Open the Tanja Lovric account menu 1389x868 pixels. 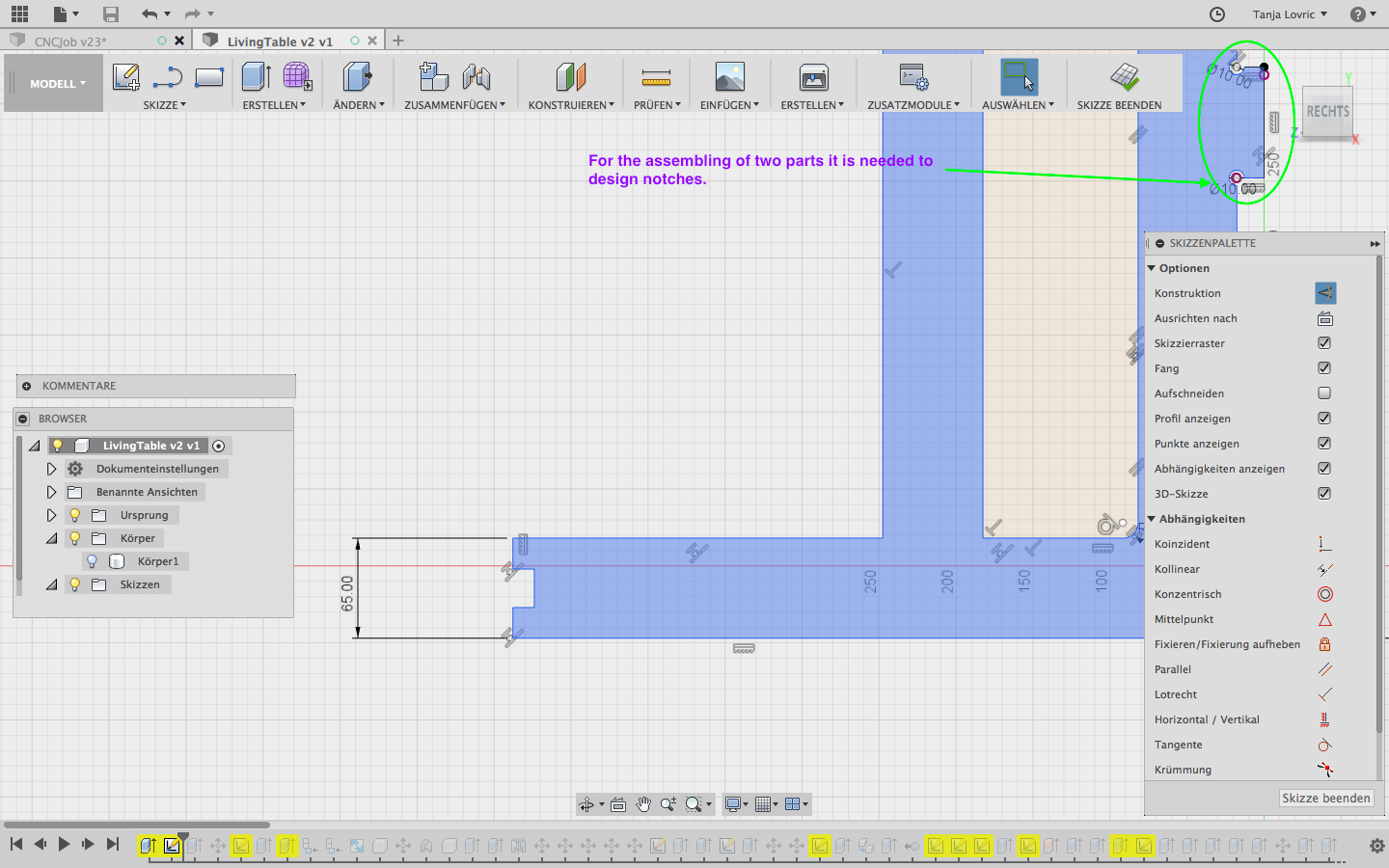point(1290,14)
